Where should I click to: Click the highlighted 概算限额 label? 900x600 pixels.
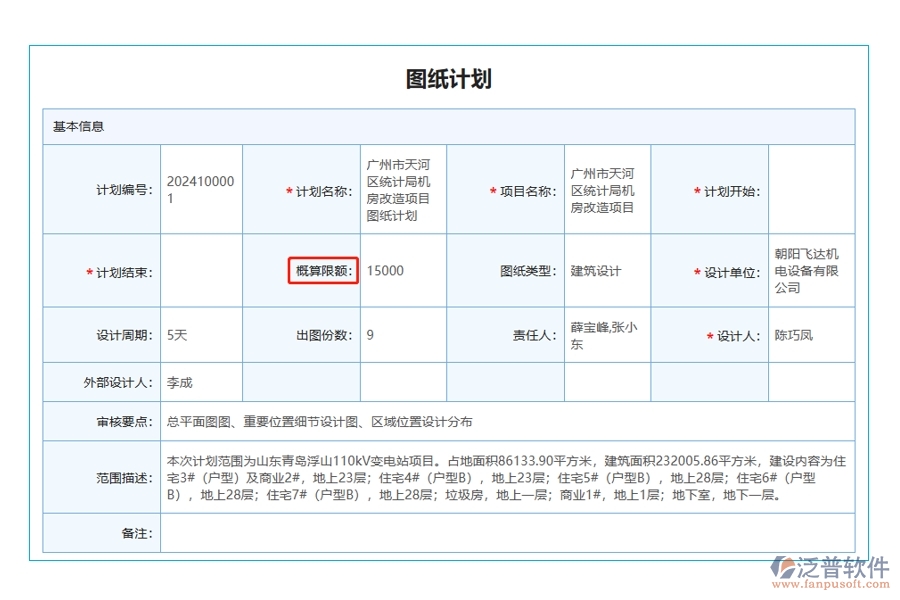point(322,270)
